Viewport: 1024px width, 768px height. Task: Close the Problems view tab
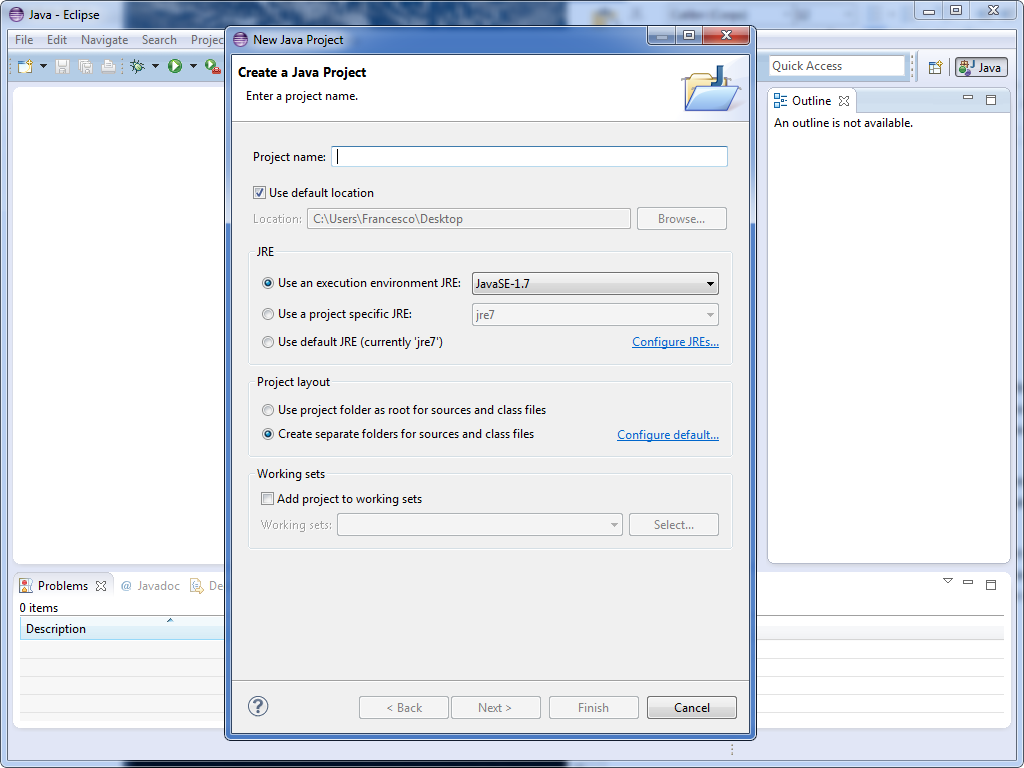[101, 586]
